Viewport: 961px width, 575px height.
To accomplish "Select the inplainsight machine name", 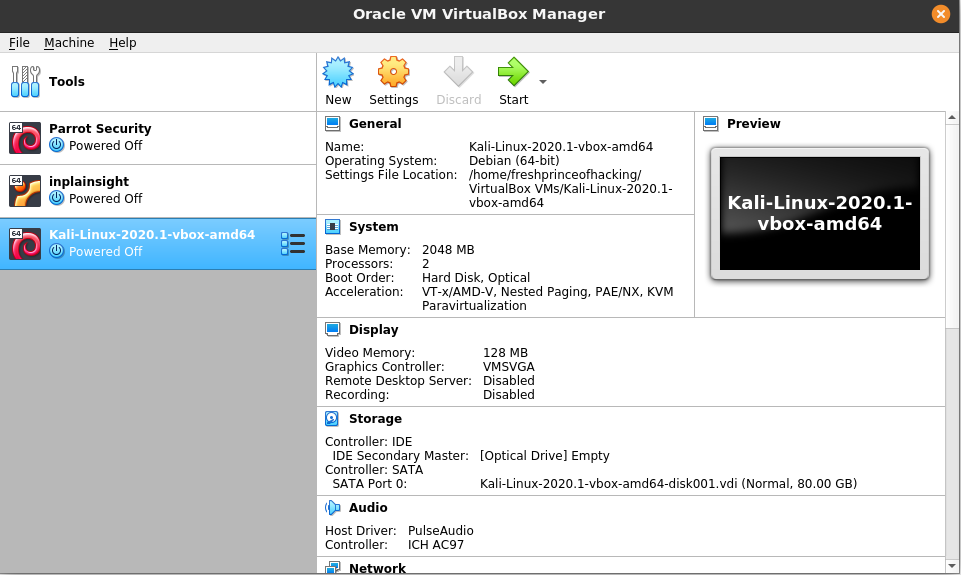I will pos(89,181).
